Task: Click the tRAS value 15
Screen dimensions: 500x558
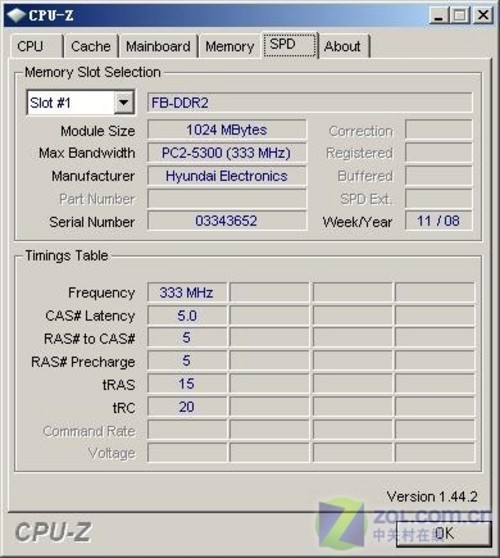Action: (x=187, y=384)
